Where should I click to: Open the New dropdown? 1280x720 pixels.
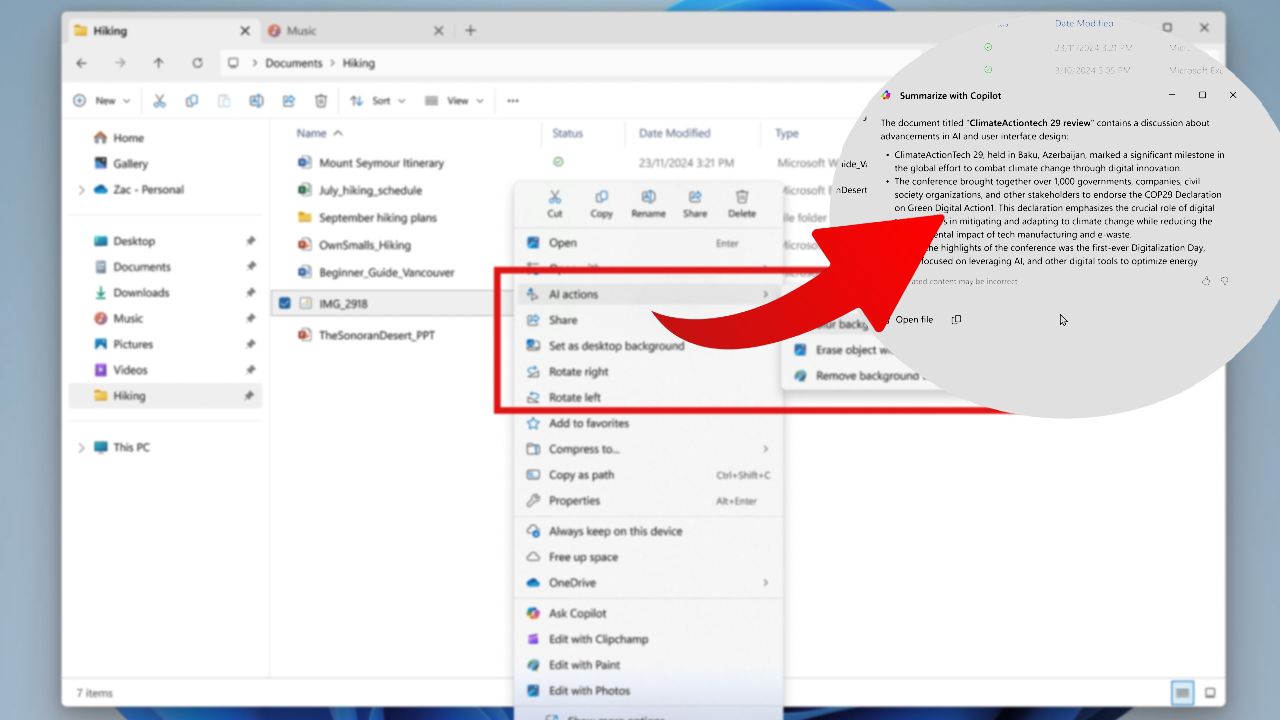101,101
